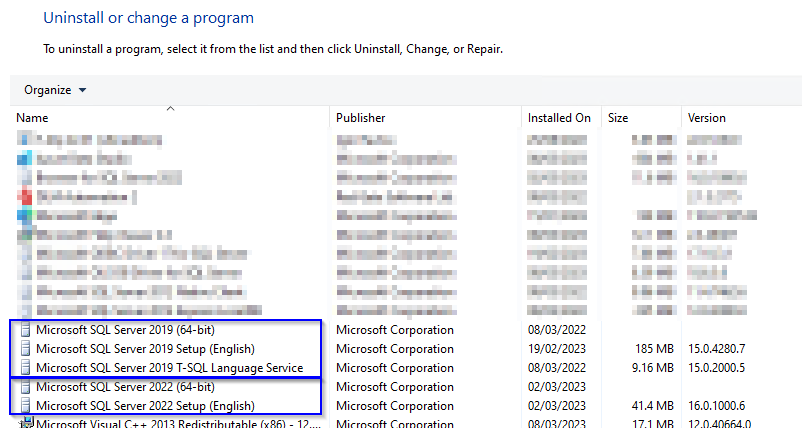
Task: Select Microsoft SQL Server 2019 Setup (English)
Action: (145, 349)
